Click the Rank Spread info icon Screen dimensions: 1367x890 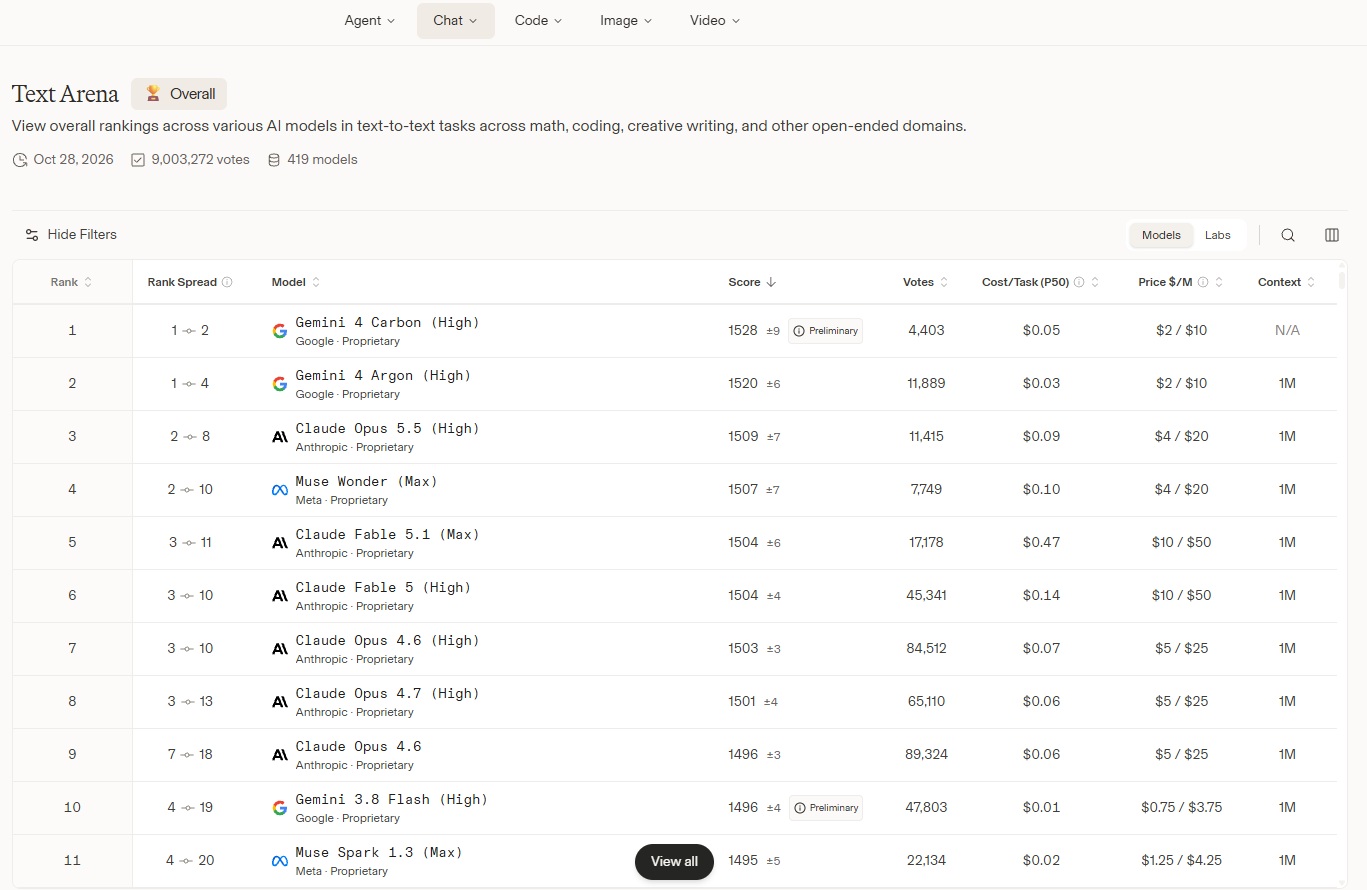pos(227,282)
